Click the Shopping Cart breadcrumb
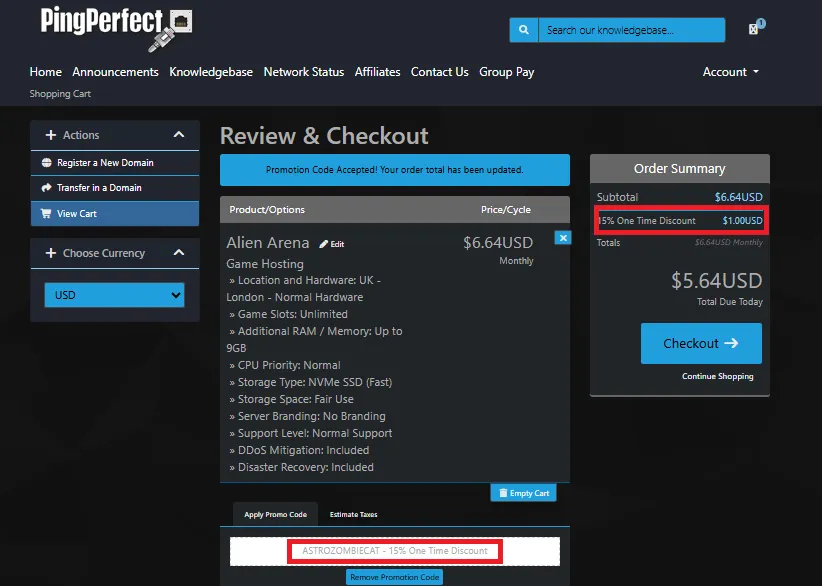Viewport: 822px width, 586px height. [60, 94]
